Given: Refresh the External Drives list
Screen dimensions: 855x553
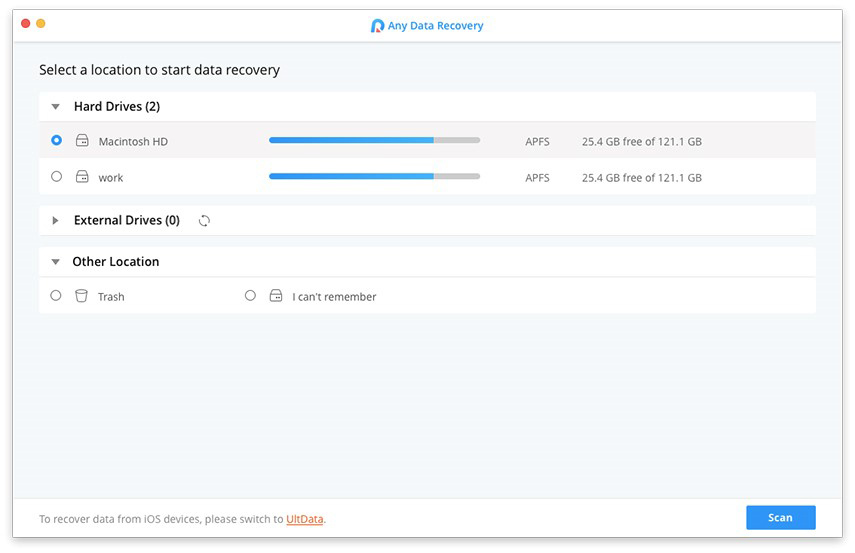Looking at the screenshot, I should (x=204, y=220).
